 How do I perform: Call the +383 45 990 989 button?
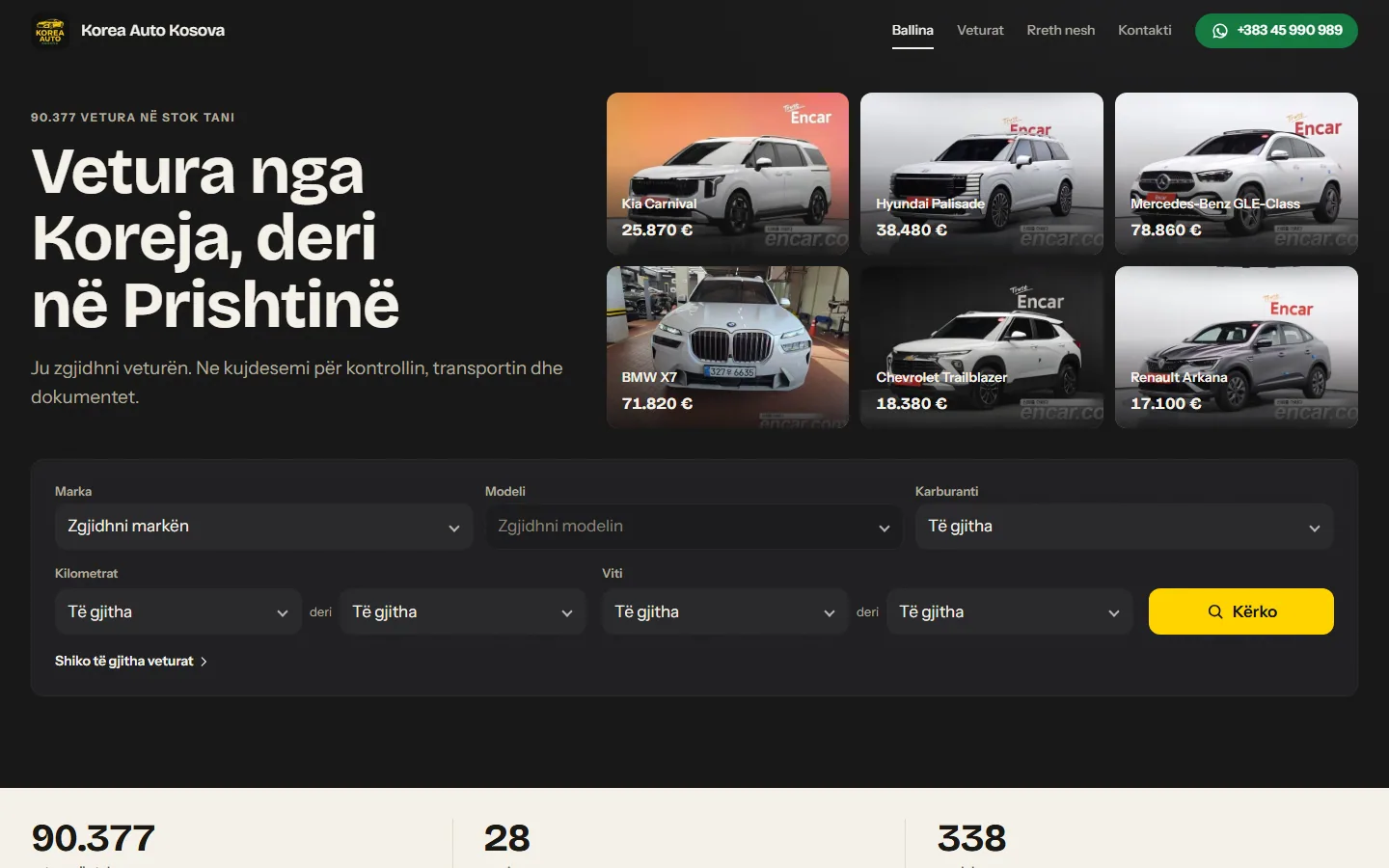[1276, 31]
